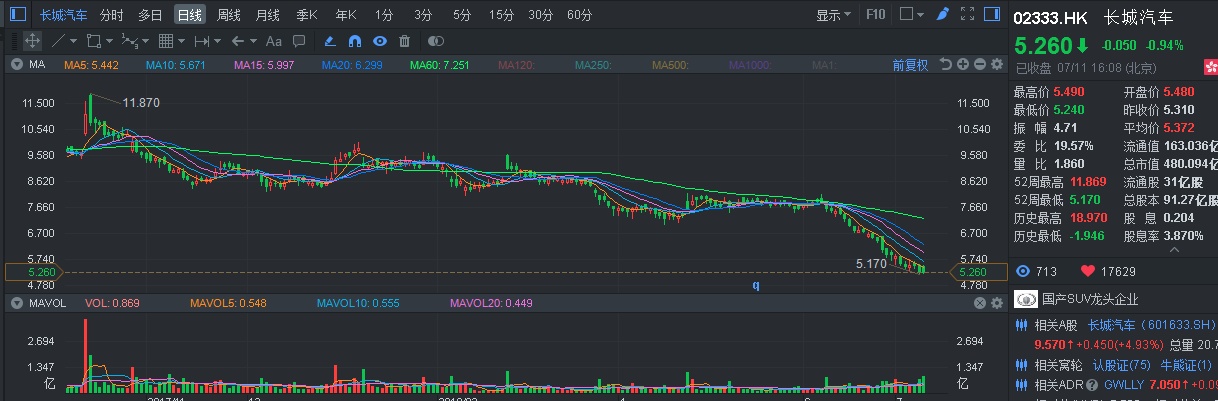Switch to 周线 weekly chart

[x=229, y=15]
